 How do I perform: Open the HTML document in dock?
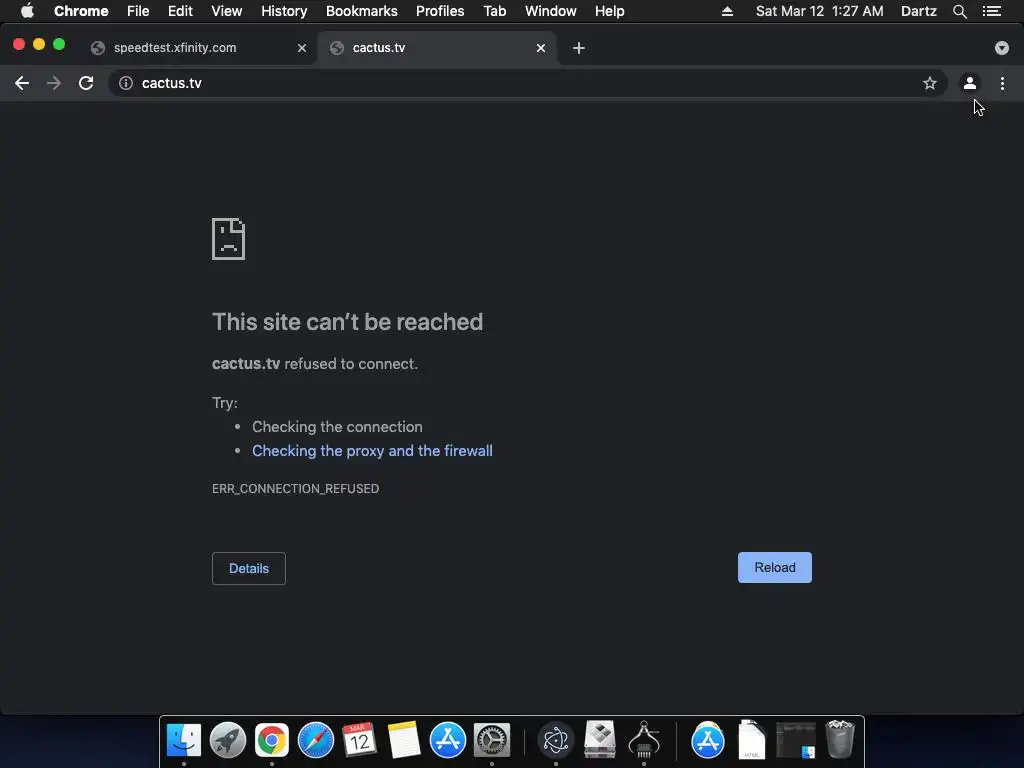point(751,740)
